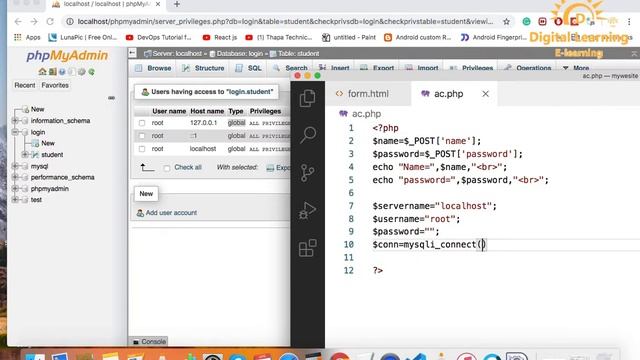Reload navigation panel with green icon
The height and width of the screenshot is (360, 640).
pyautogui.click(x=91, y=71)
